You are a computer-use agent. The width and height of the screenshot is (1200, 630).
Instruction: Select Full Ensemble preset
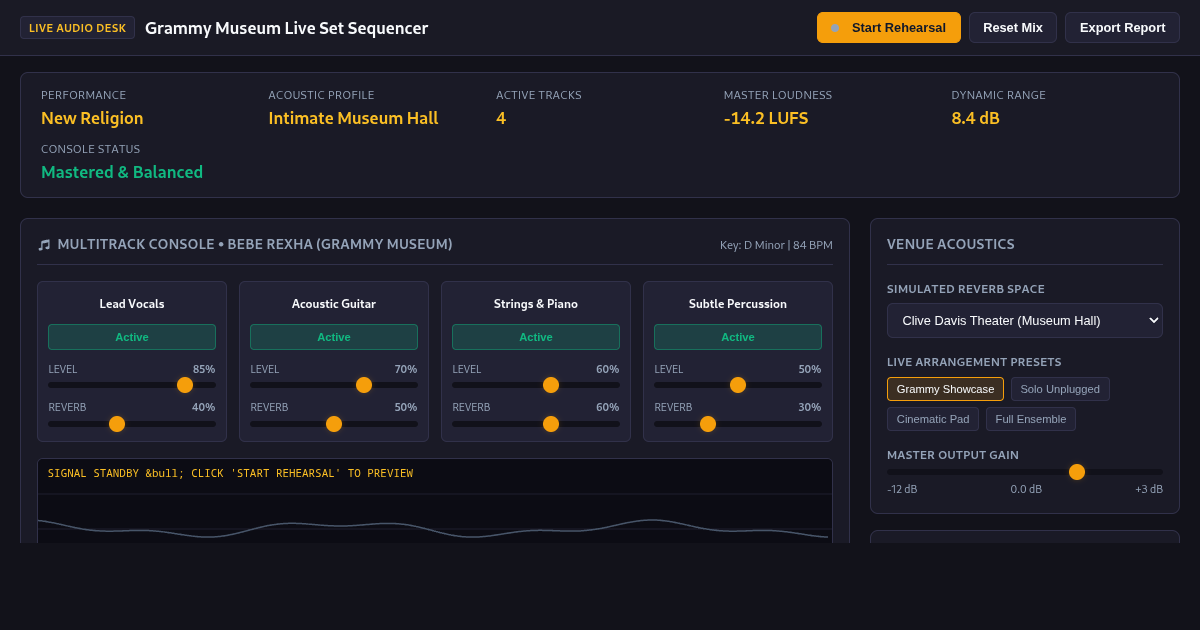click(x=1031, y=419)
